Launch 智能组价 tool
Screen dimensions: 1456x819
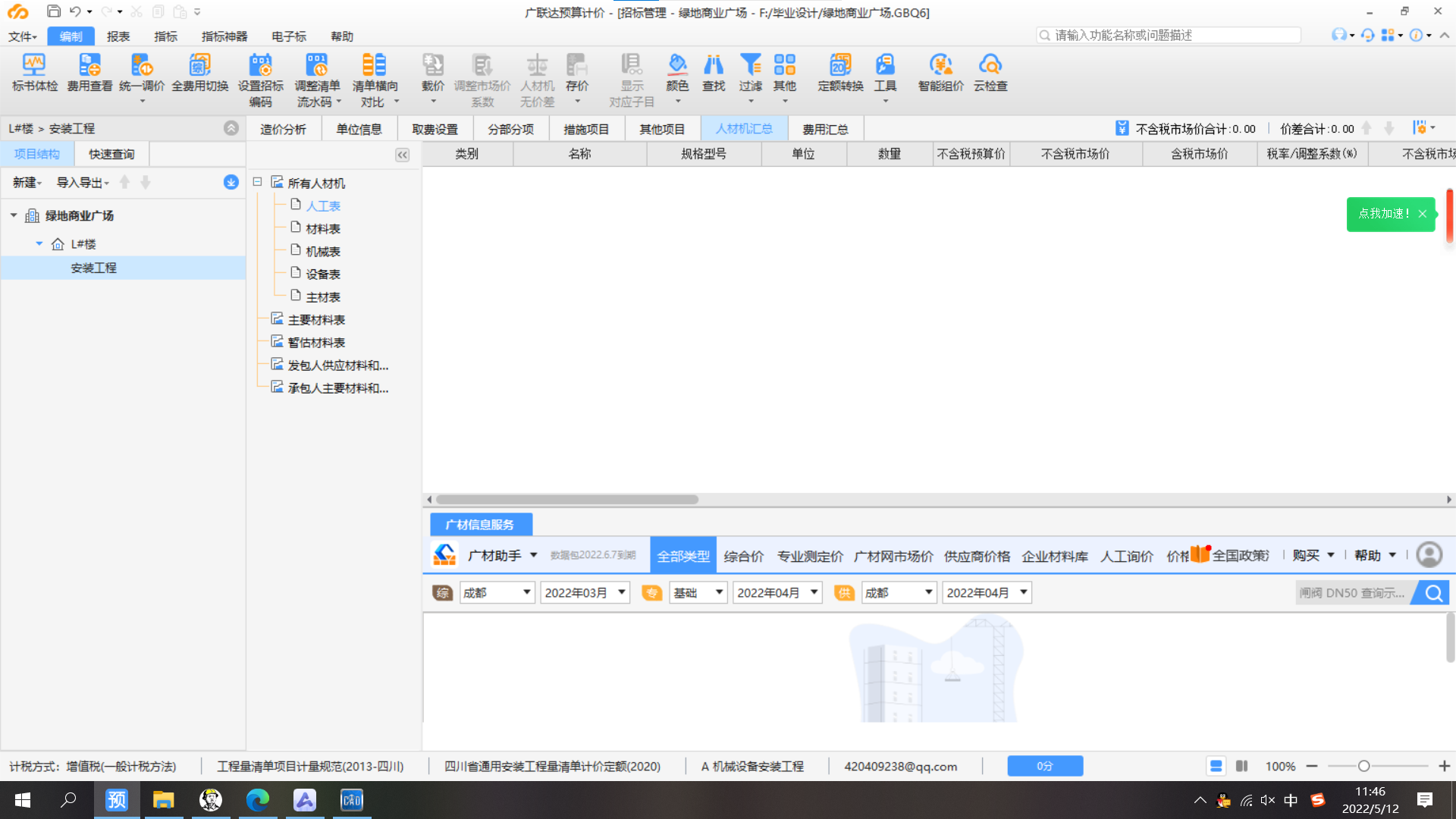[x=940, y=73]
